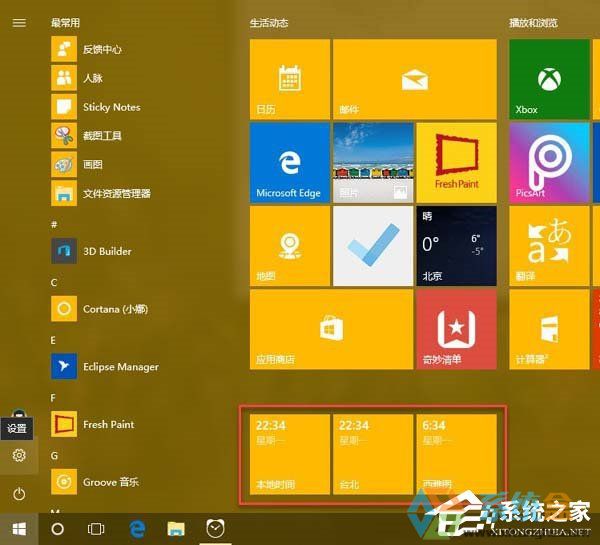This screenshot has height=545, width=600.
Task: Open File Explorer from the taskbar
Action: (x=176, y=529)
